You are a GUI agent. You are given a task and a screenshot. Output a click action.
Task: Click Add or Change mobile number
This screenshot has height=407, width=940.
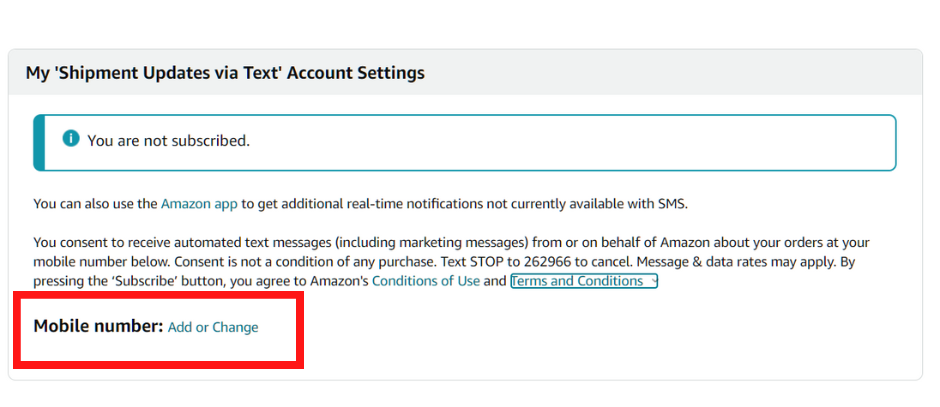click(212, 327)
